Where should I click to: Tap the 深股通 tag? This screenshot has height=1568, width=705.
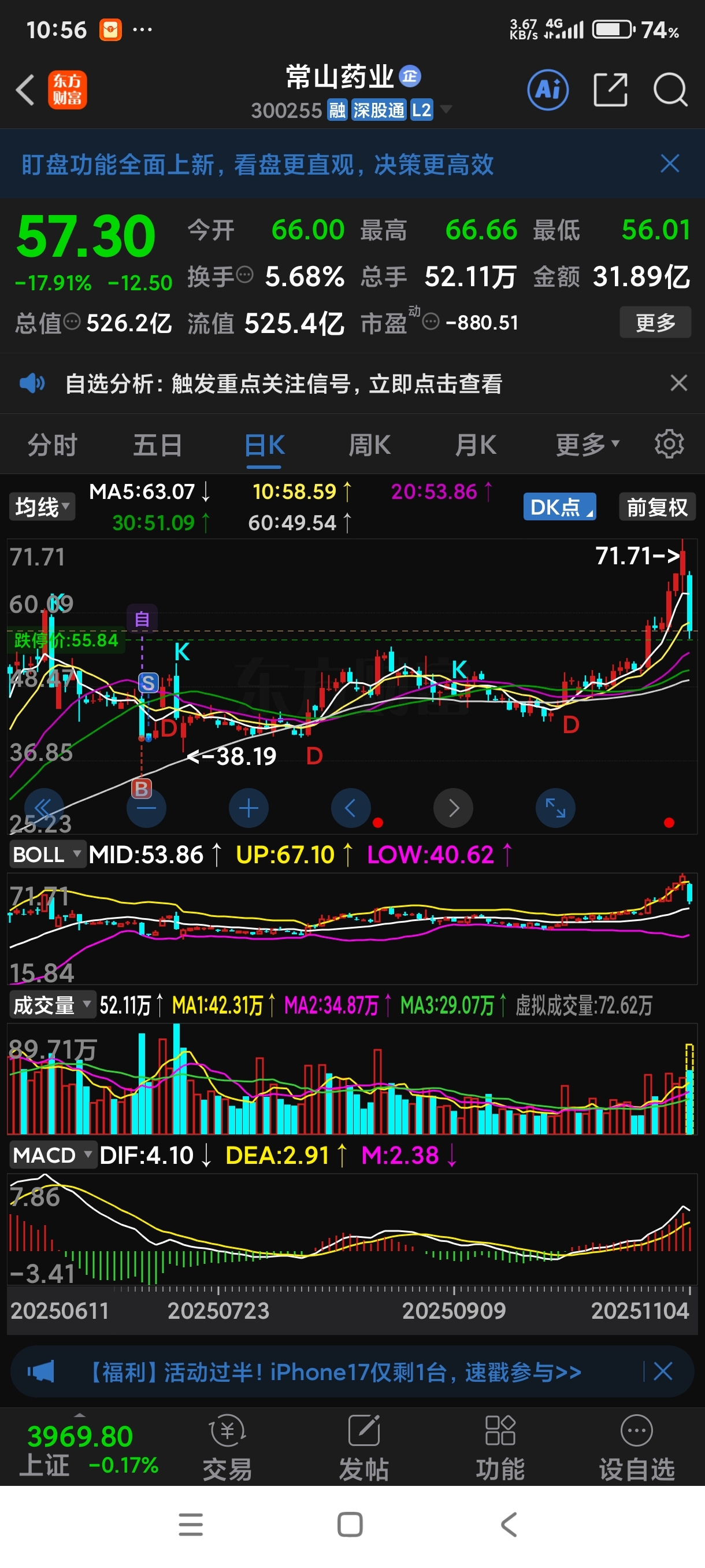[x=379, y=110]
